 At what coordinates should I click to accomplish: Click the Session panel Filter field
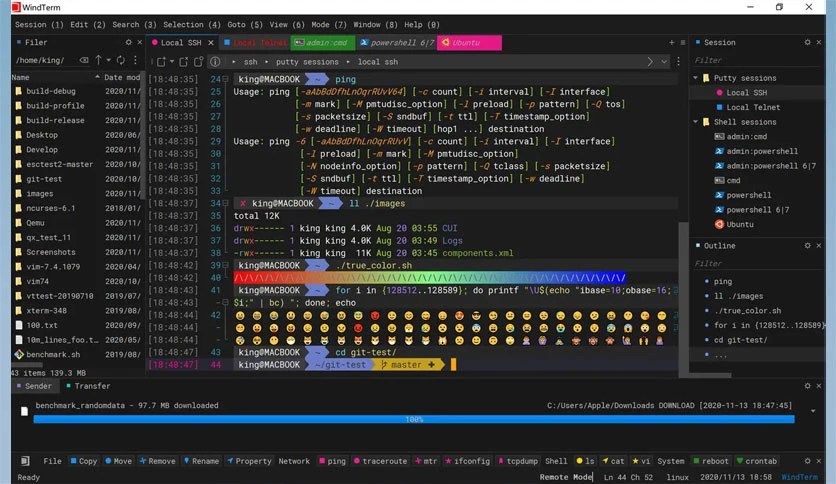(757, 60)
